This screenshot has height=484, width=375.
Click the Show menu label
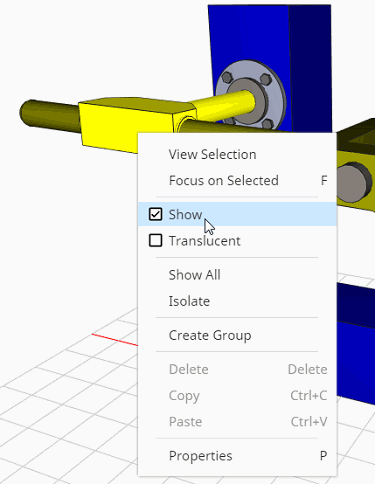[x=185, y=214]
